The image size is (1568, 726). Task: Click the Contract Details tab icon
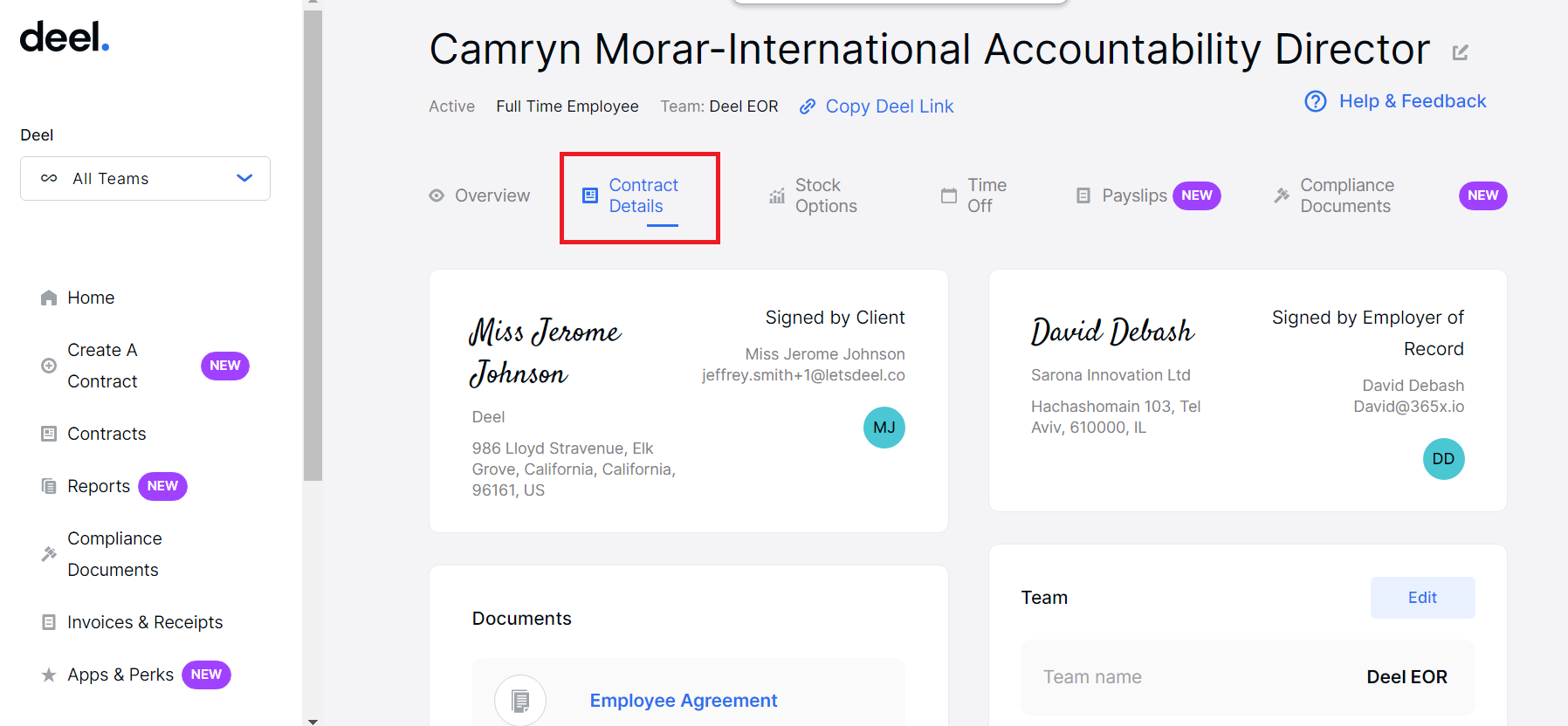click(590, 195)
